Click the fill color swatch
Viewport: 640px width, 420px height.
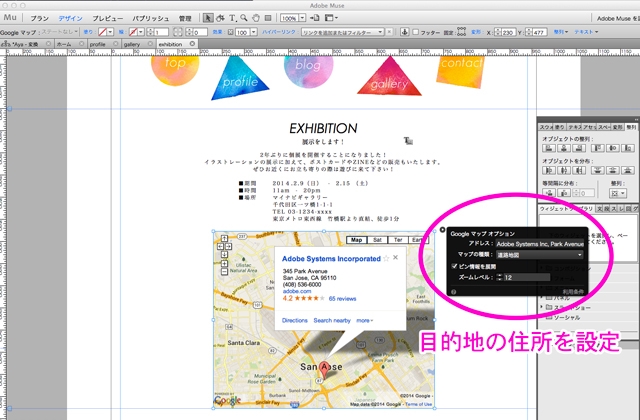tap(102, 32)
